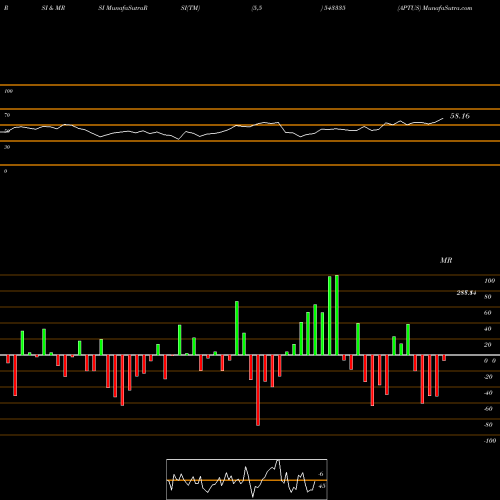Click the '(APTUS) MunafaSutra.com' watermark title

435,8
